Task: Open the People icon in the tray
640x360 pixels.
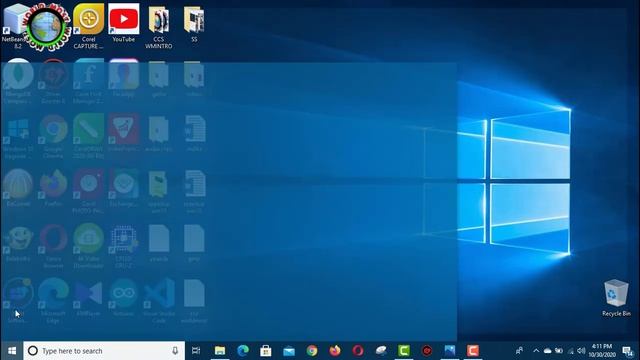Action: pyautogui.click(x=519, y=351)
